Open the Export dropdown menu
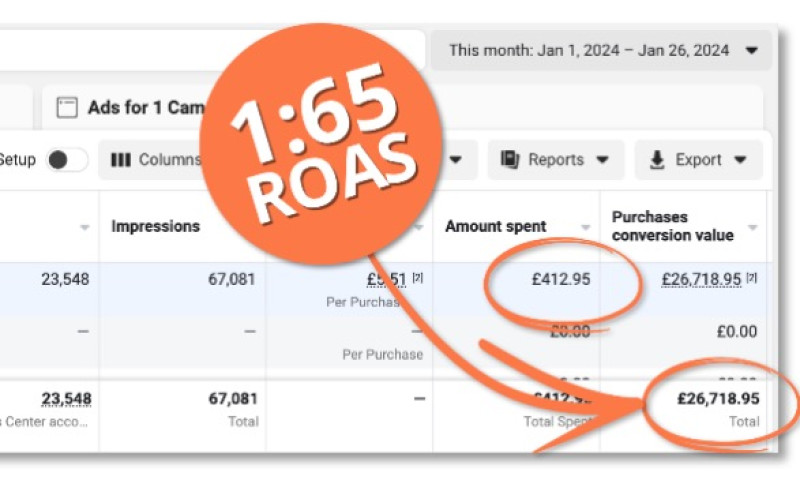 point(740,160)
